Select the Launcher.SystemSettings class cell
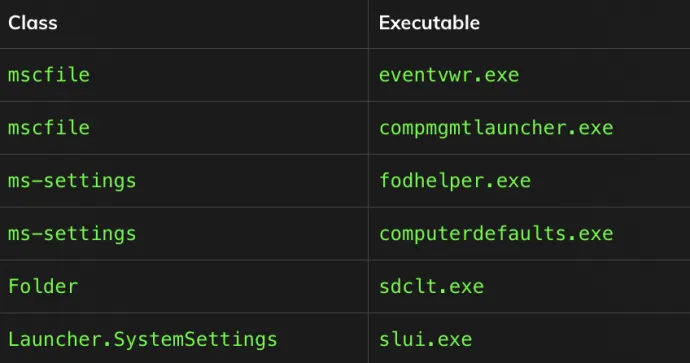The width and height of the screenshot is (690, 363). coord(143,339)
